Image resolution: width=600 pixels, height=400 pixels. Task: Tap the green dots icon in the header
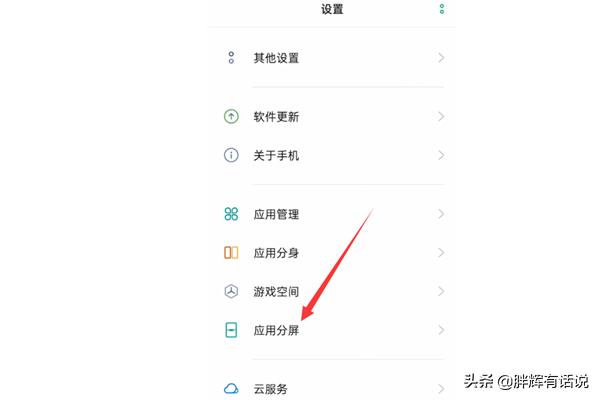point(441,9)
